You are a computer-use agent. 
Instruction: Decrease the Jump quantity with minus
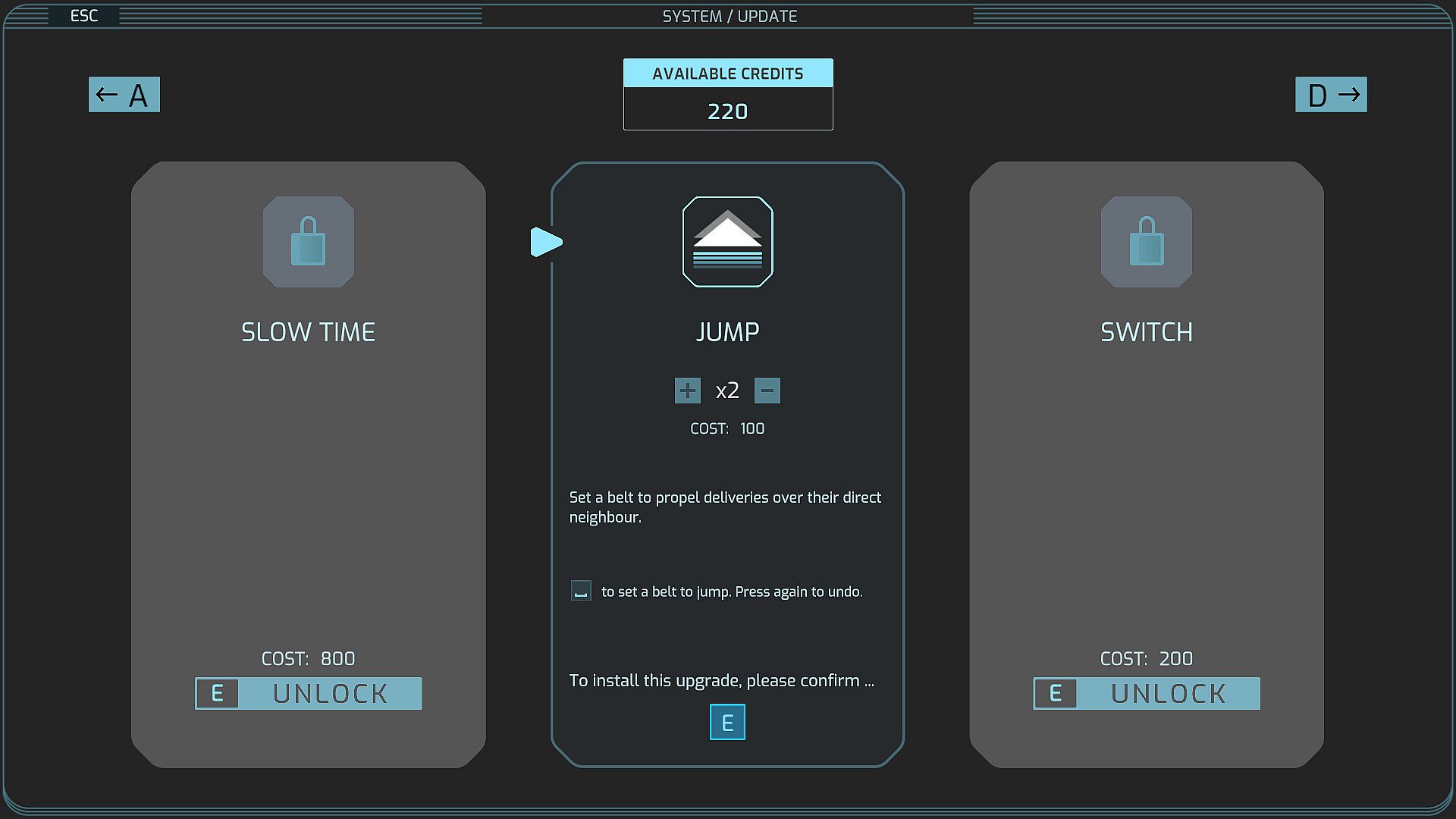point(767,391)
